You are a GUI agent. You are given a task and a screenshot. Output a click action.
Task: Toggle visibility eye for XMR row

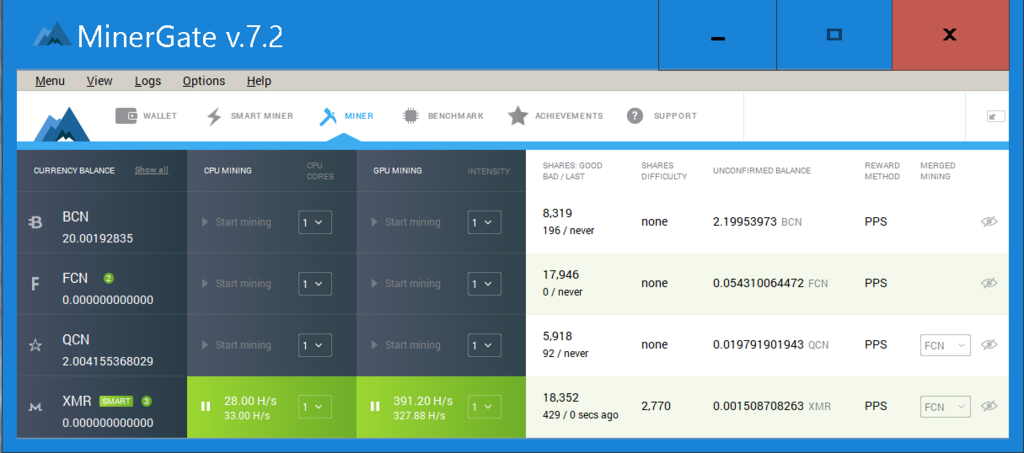[x=989, y=406]
